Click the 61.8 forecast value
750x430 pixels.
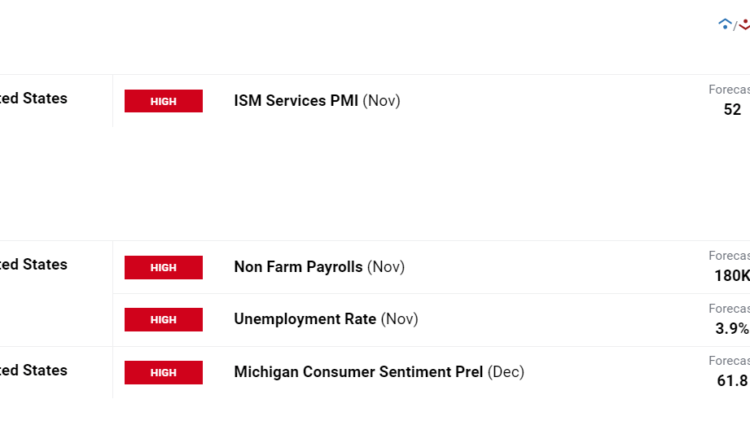click(732, 381)
